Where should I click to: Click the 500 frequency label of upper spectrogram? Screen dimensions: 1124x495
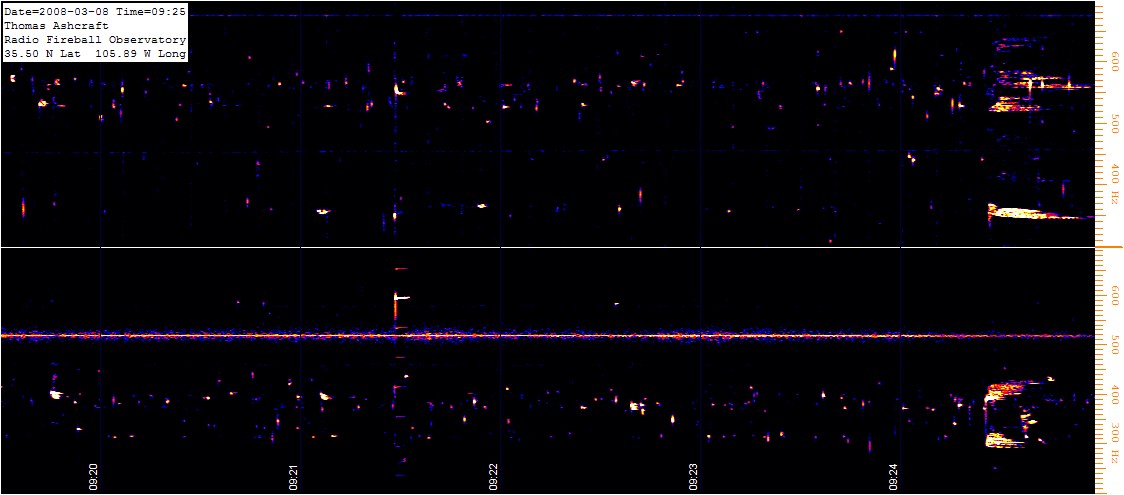[x=1115, y=124]
